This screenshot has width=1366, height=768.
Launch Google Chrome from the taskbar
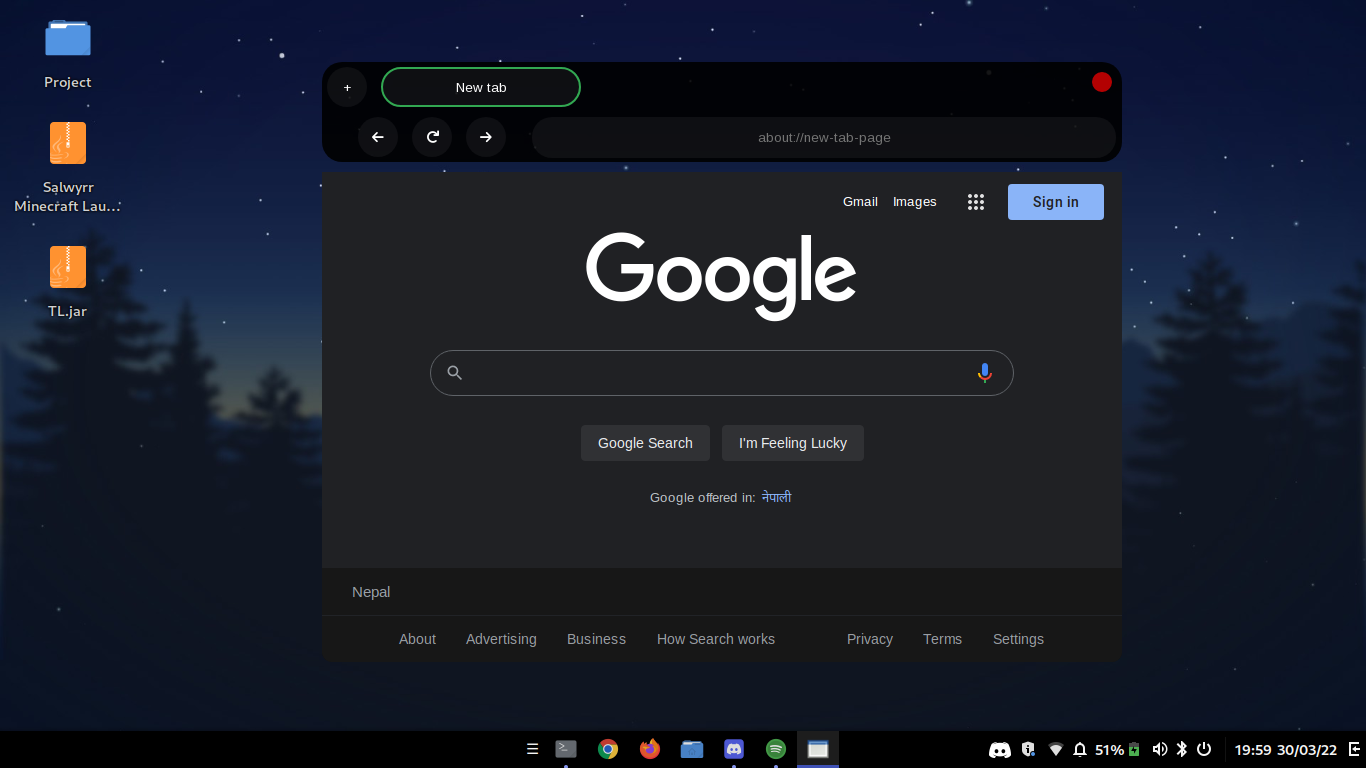(x=608, y=749)
